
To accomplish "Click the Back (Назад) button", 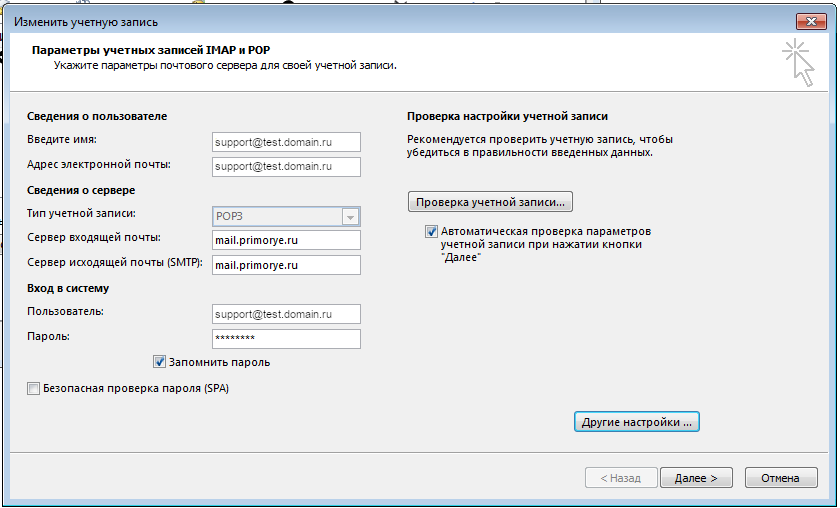I will pos(620,478).
